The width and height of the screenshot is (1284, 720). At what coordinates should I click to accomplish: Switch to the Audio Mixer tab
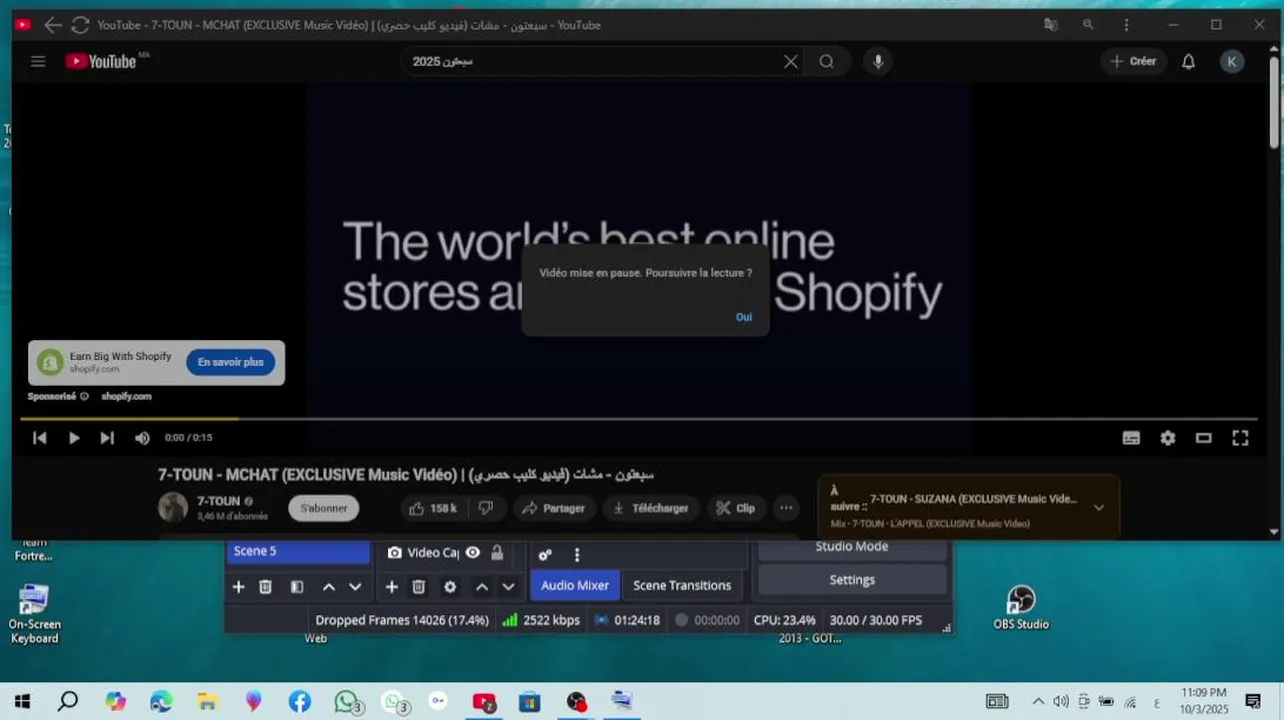coord(575,585)
